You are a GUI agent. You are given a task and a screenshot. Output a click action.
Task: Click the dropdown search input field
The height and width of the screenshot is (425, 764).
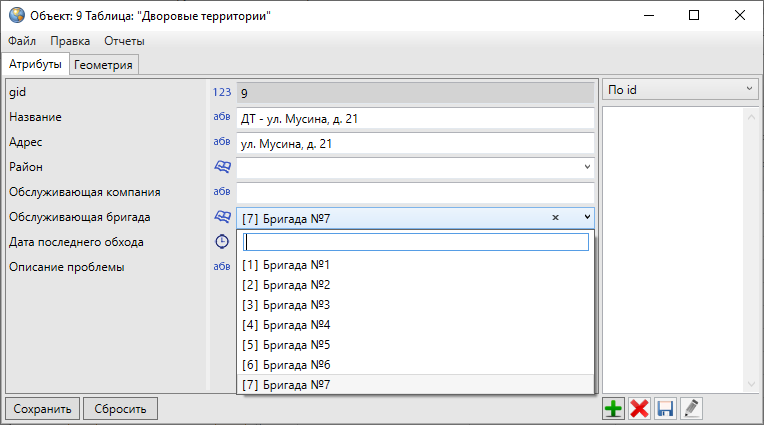[416, 242]
